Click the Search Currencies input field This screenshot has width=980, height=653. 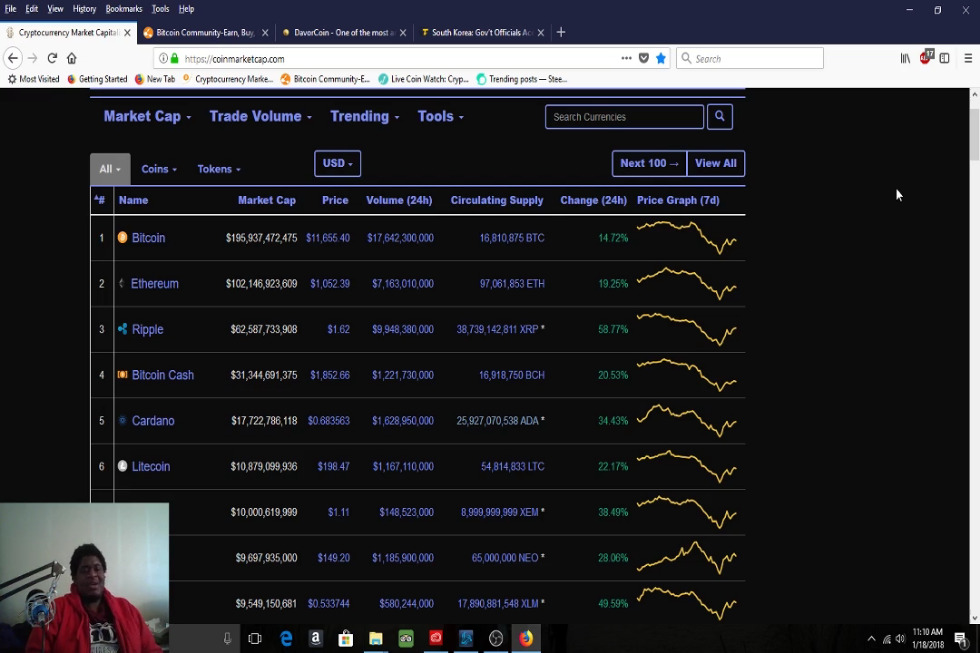coord(624,116)
